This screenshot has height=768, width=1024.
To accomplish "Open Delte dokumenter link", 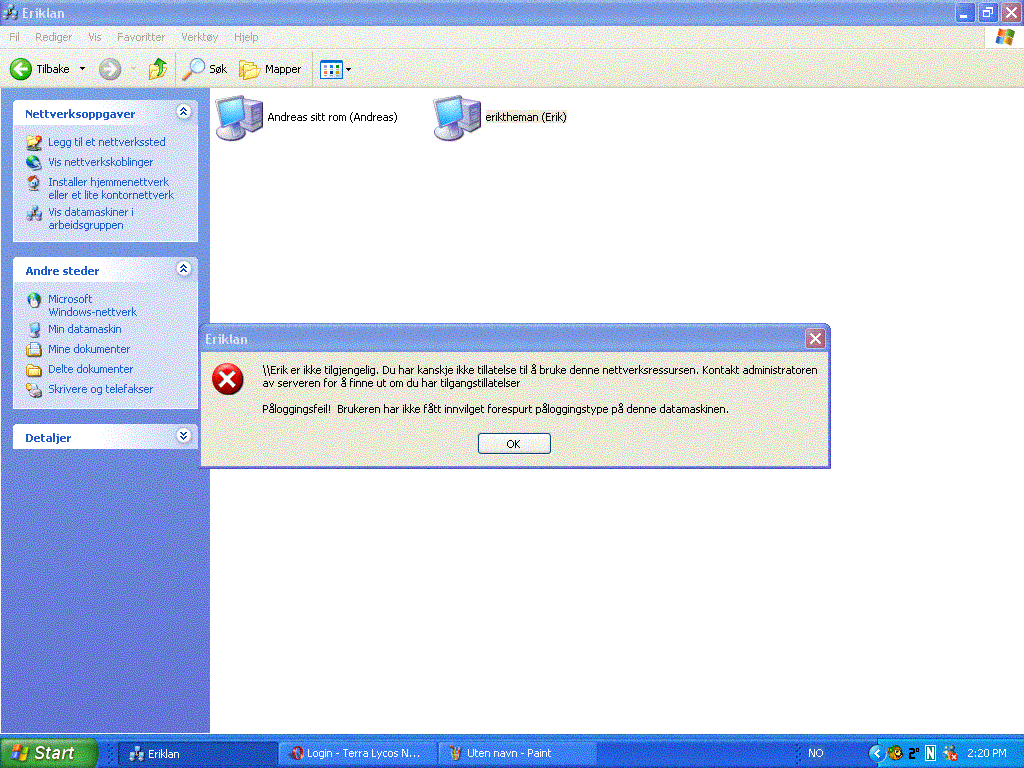I will coord(91,369).
